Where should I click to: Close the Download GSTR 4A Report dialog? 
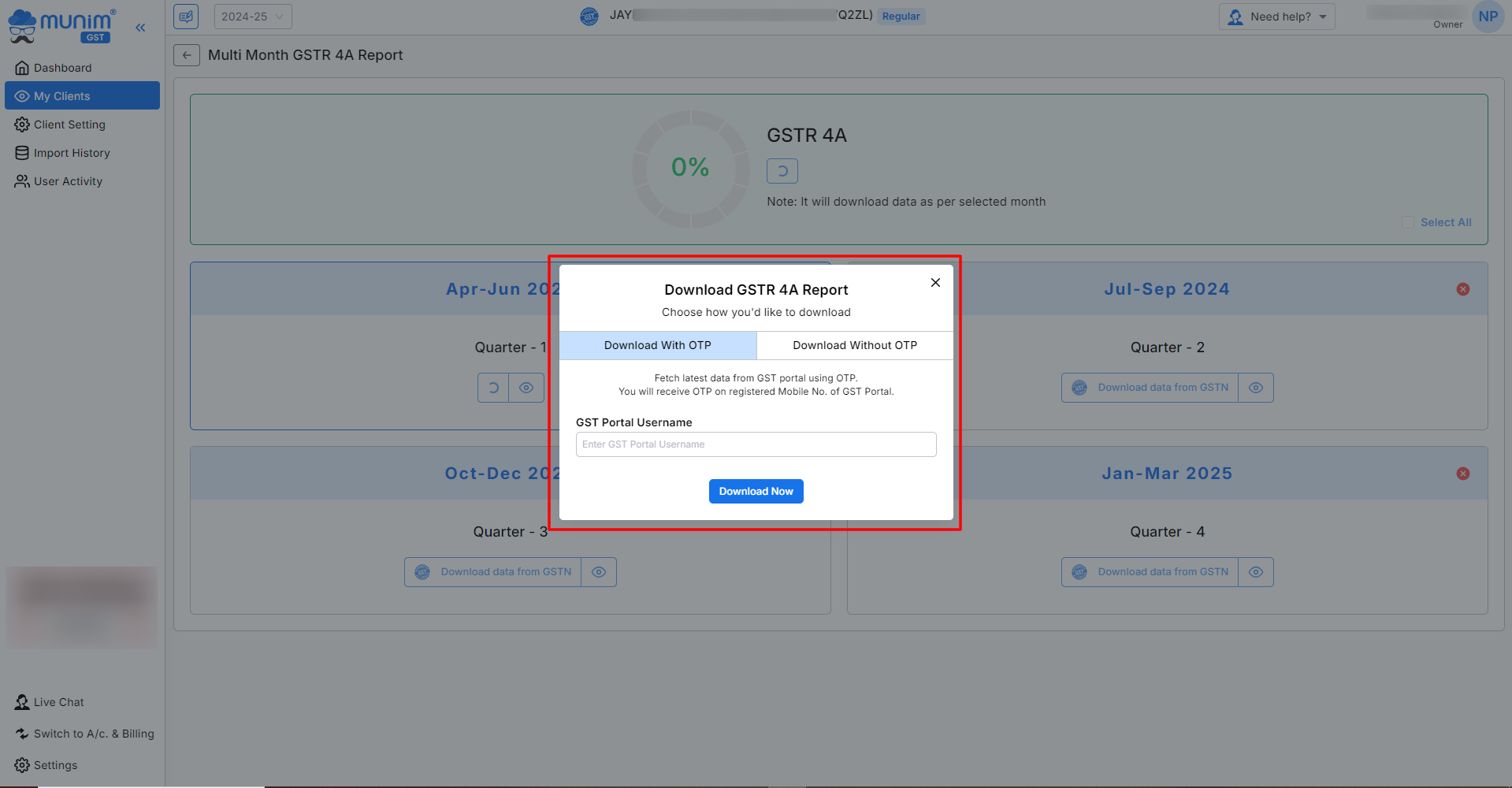pos(935,283)
